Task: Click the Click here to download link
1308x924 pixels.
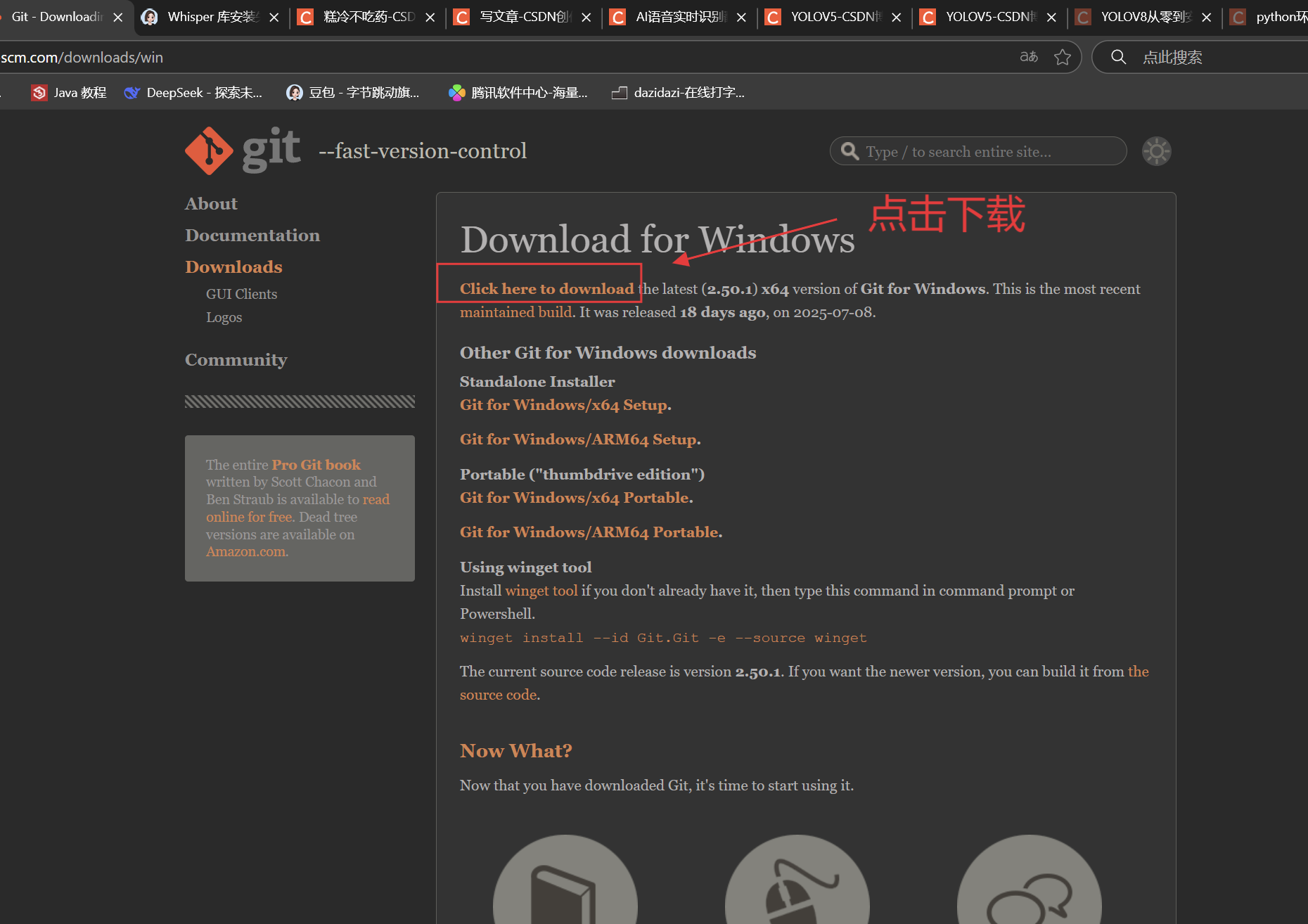Action: tap(546, 288)
